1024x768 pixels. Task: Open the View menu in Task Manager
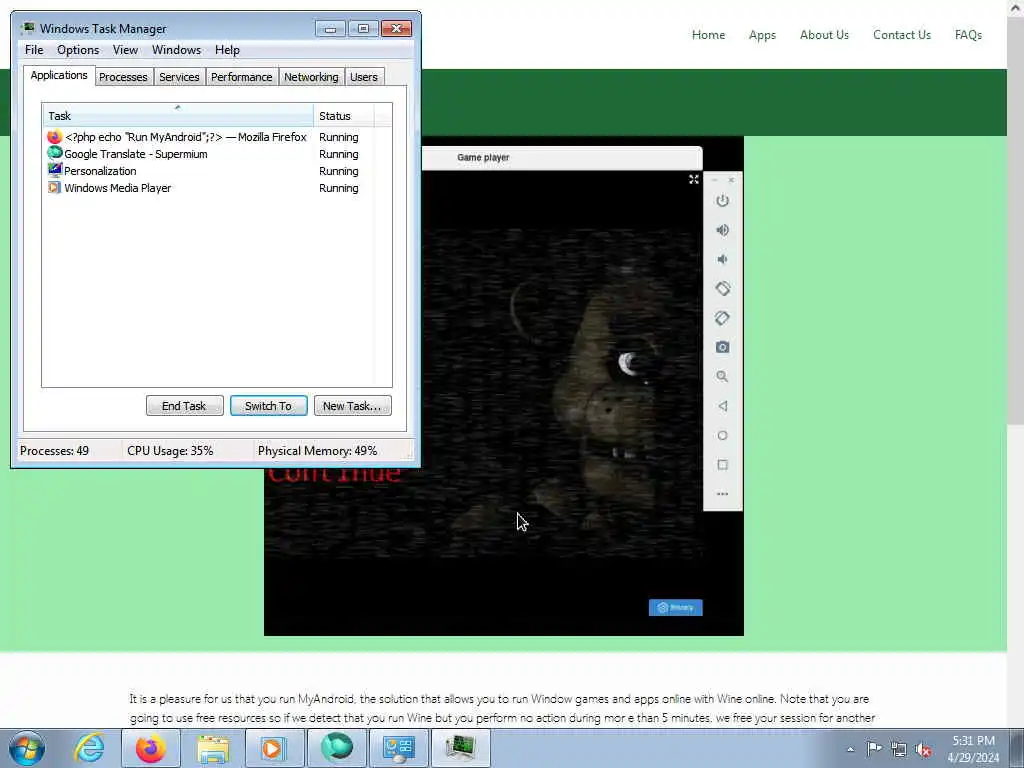point(125,50)
